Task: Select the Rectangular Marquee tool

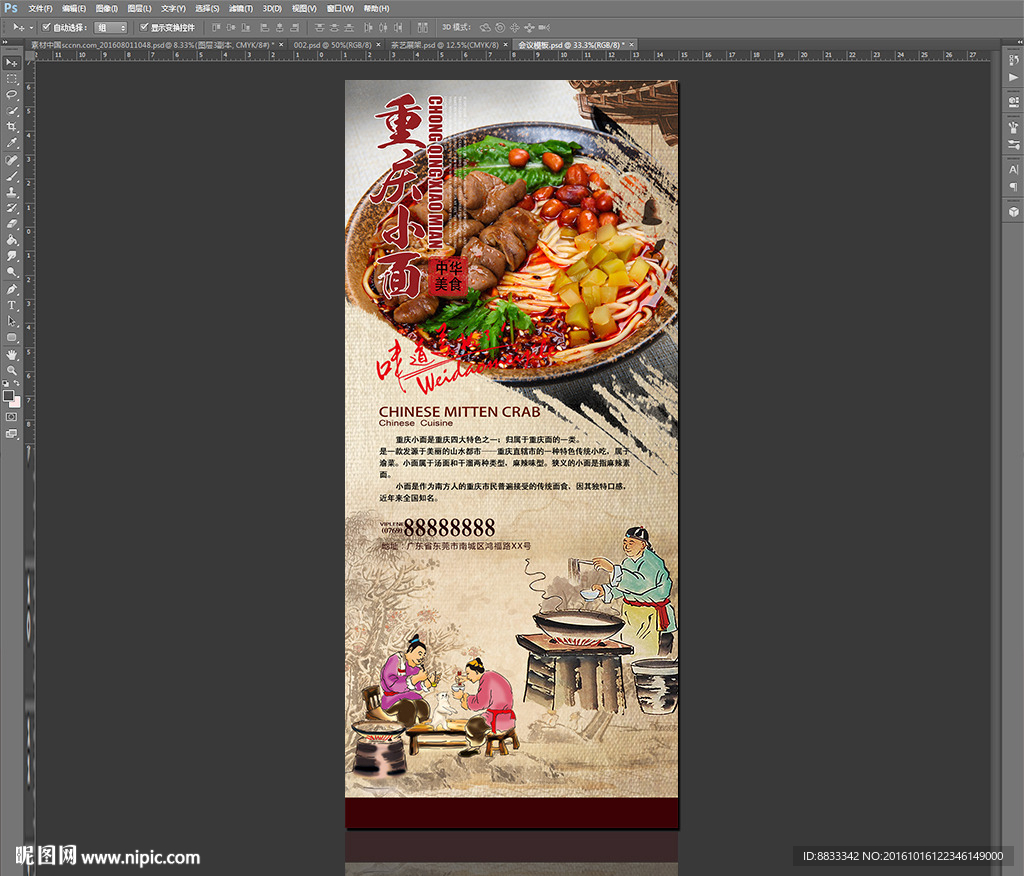Action: pyautogui.click(x=12, y=79)
